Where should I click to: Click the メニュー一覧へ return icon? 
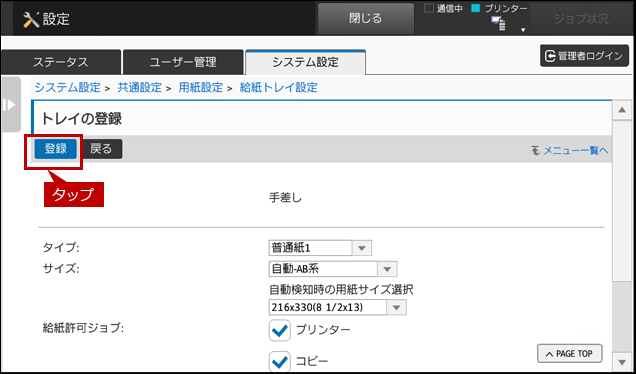[x=536, y=150]
